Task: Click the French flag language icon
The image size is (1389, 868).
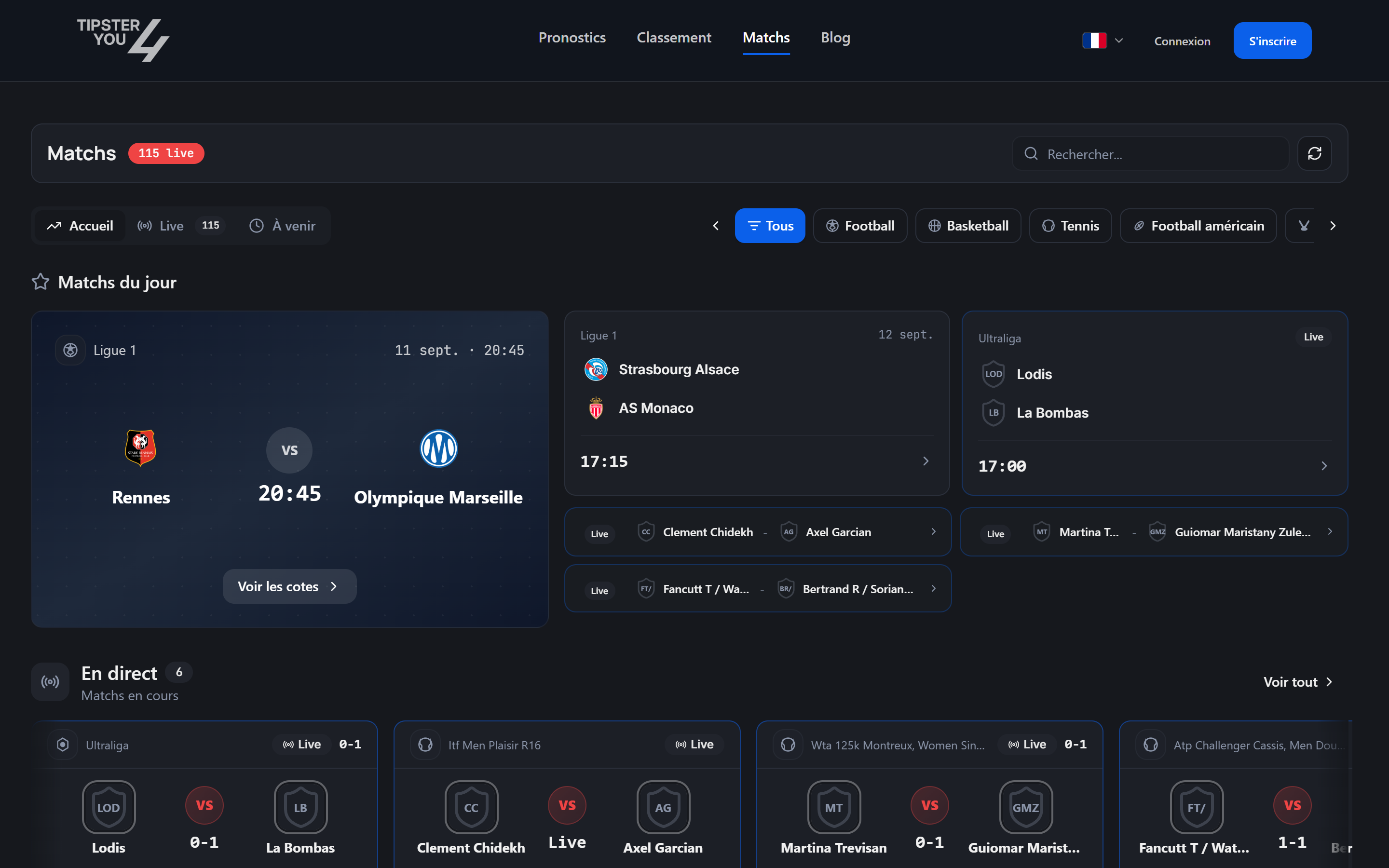Action: [x=1094, y=41]
